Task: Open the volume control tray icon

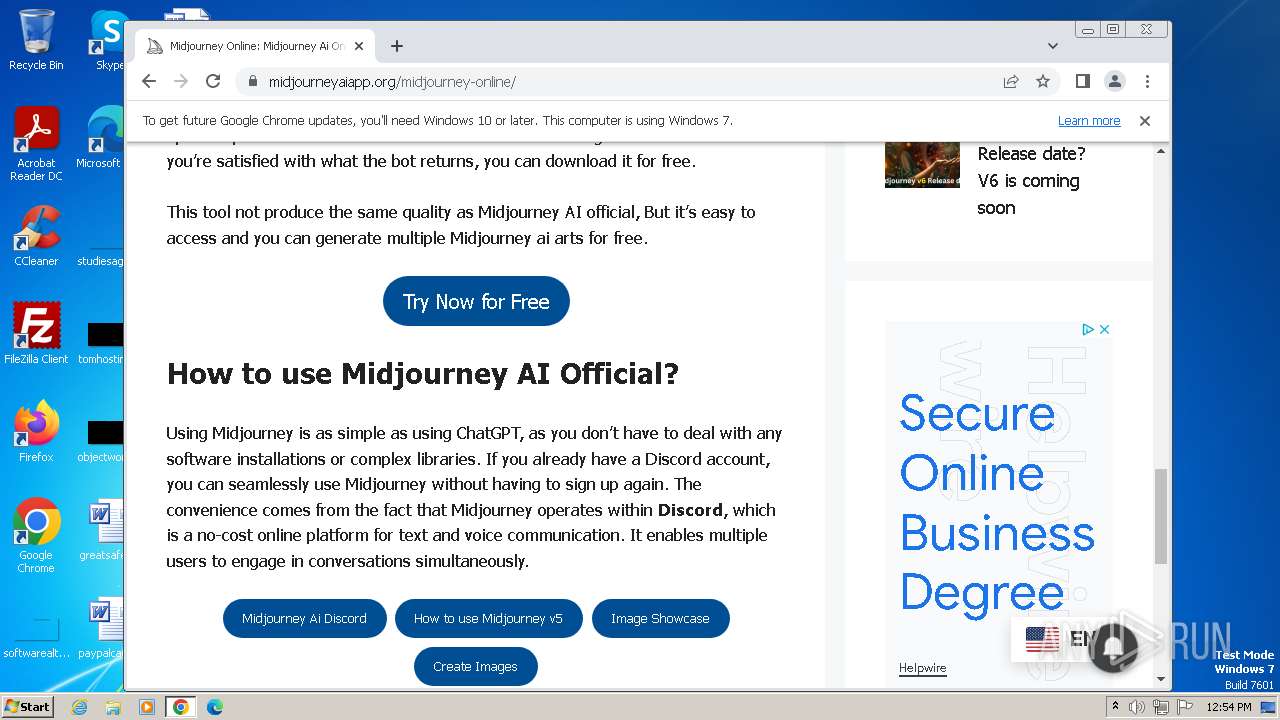Action: (x=1137, y=707)
